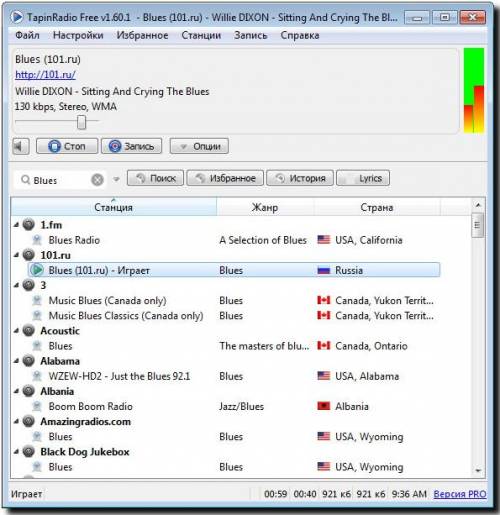
Task: Collapse the Acoustic group in tree
Action: pyautogui.click(x=16, y=331)
